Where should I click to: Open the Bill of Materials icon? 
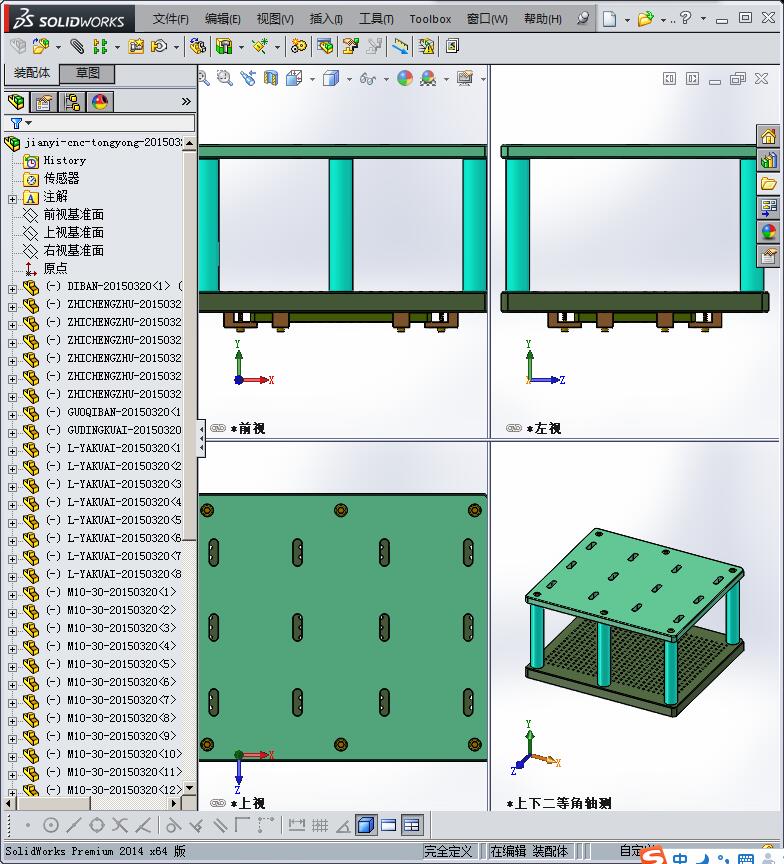click(x=325, y=46)
